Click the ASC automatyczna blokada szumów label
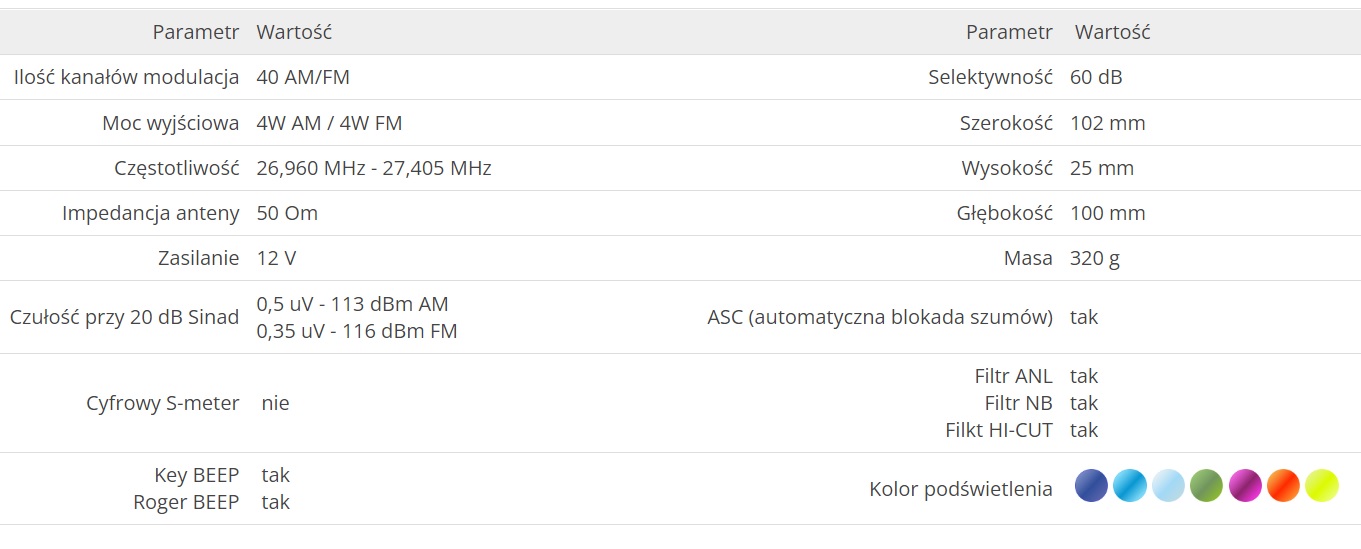Image resolution: width=1361 pixels, height=549 pixels. [880, 317]
